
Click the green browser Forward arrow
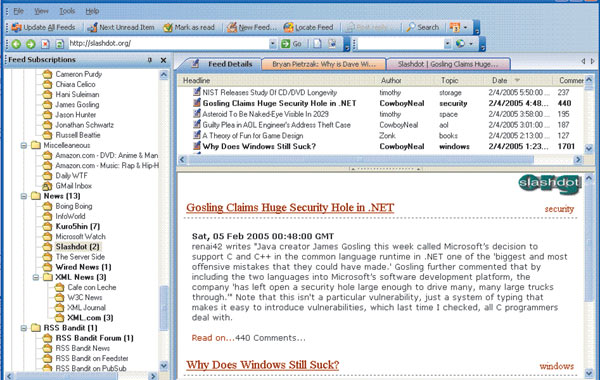click(31, 44)
